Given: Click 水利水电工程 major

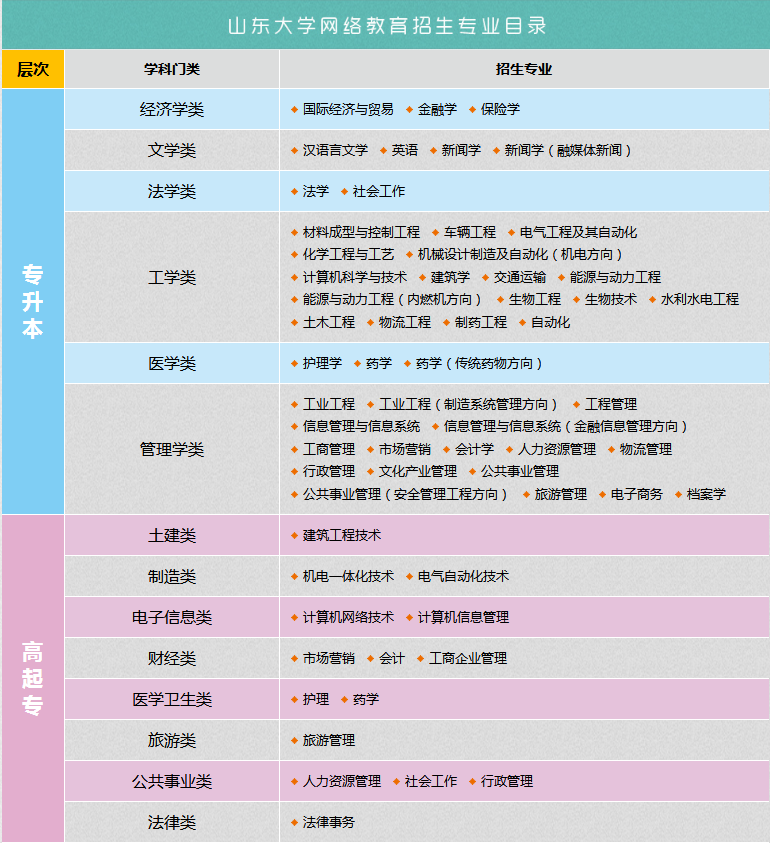Looking at the screenshot, I should click(x=700, y=299).
